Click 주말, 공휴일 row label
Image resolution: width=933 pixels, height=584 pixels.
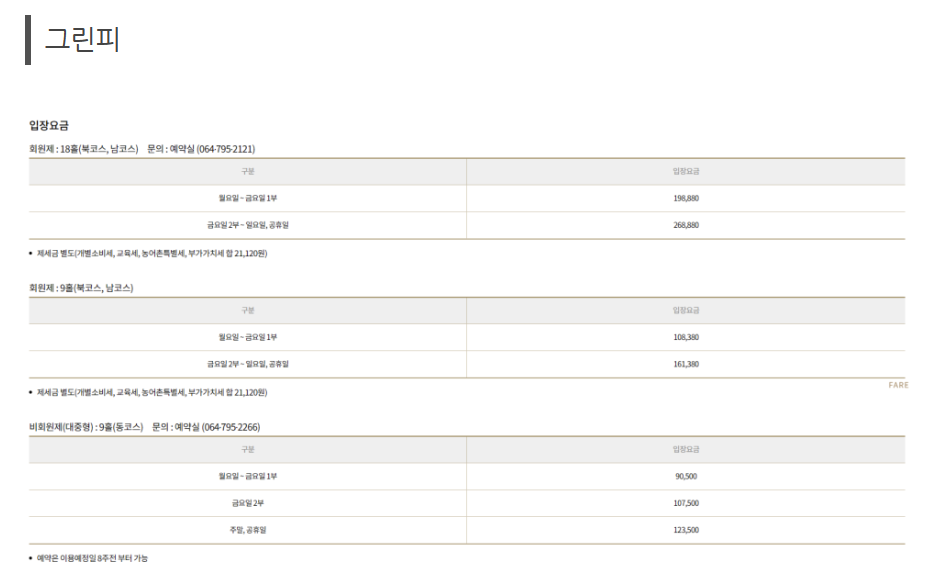tap(248, 530)
